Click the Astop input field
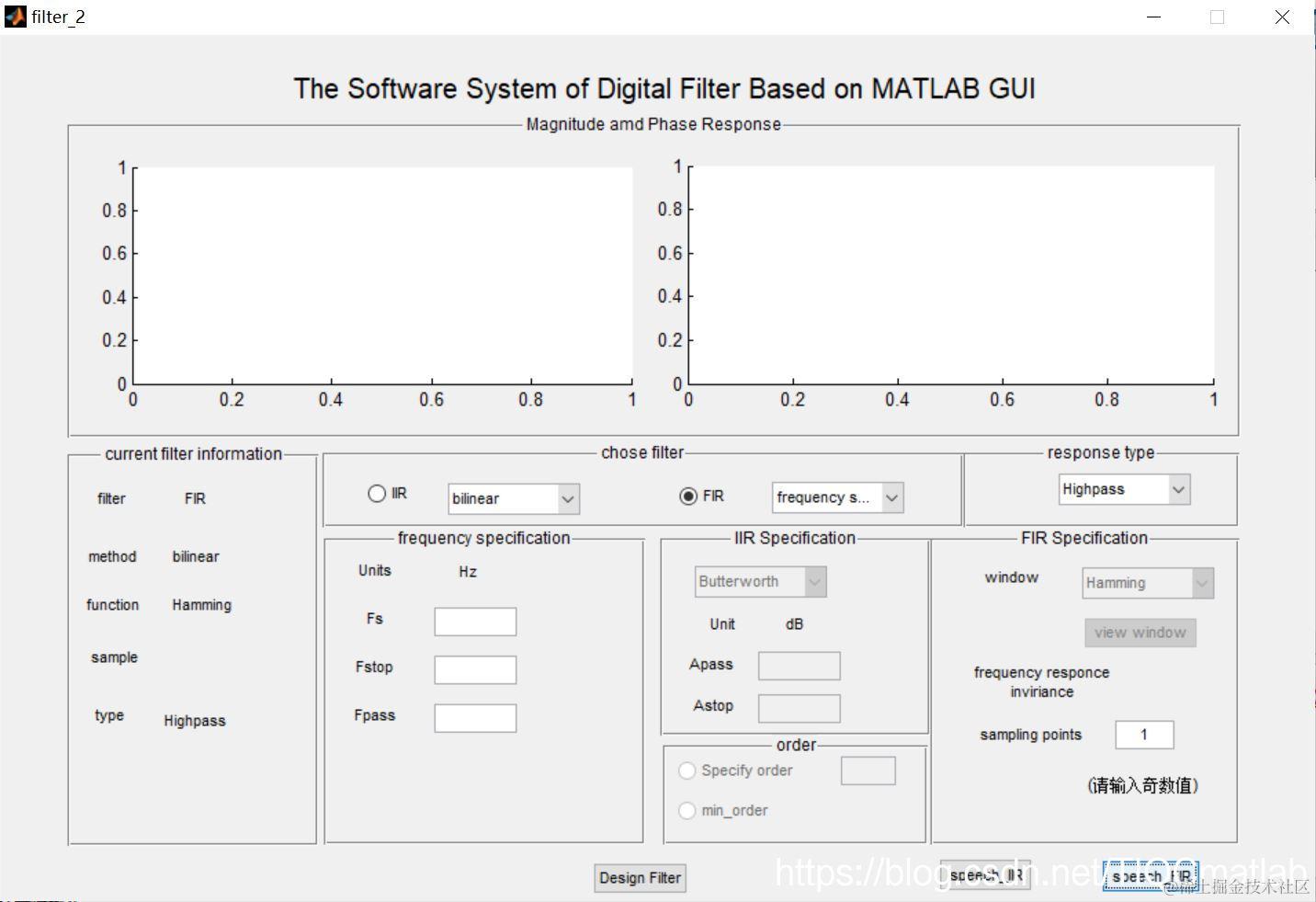This screenshot has height=902, width=1316. [x=800, y=708]
